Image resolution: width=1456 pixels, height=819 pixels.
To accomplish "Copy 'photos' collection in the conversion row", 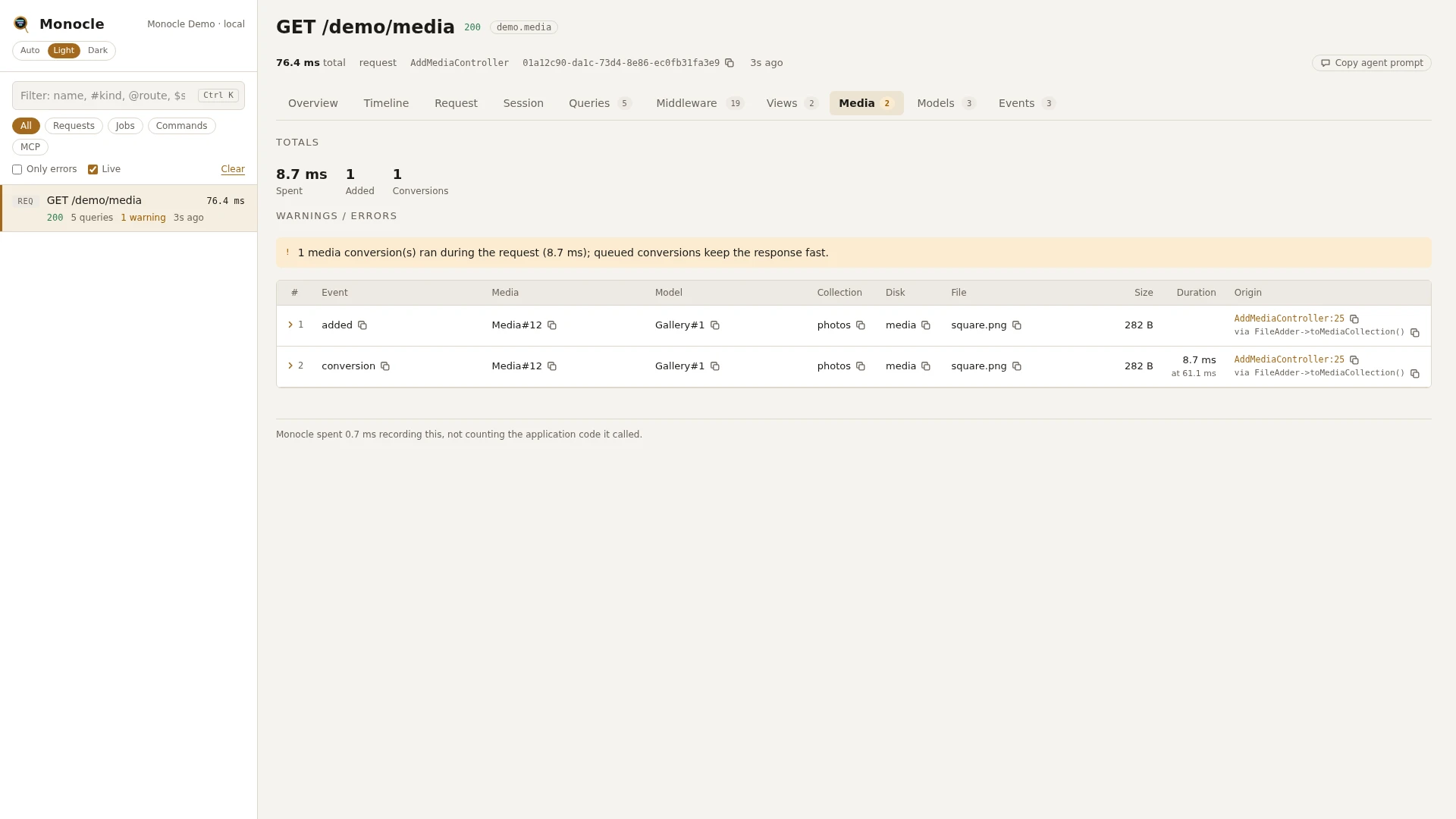I will click(x=861, y=366).
